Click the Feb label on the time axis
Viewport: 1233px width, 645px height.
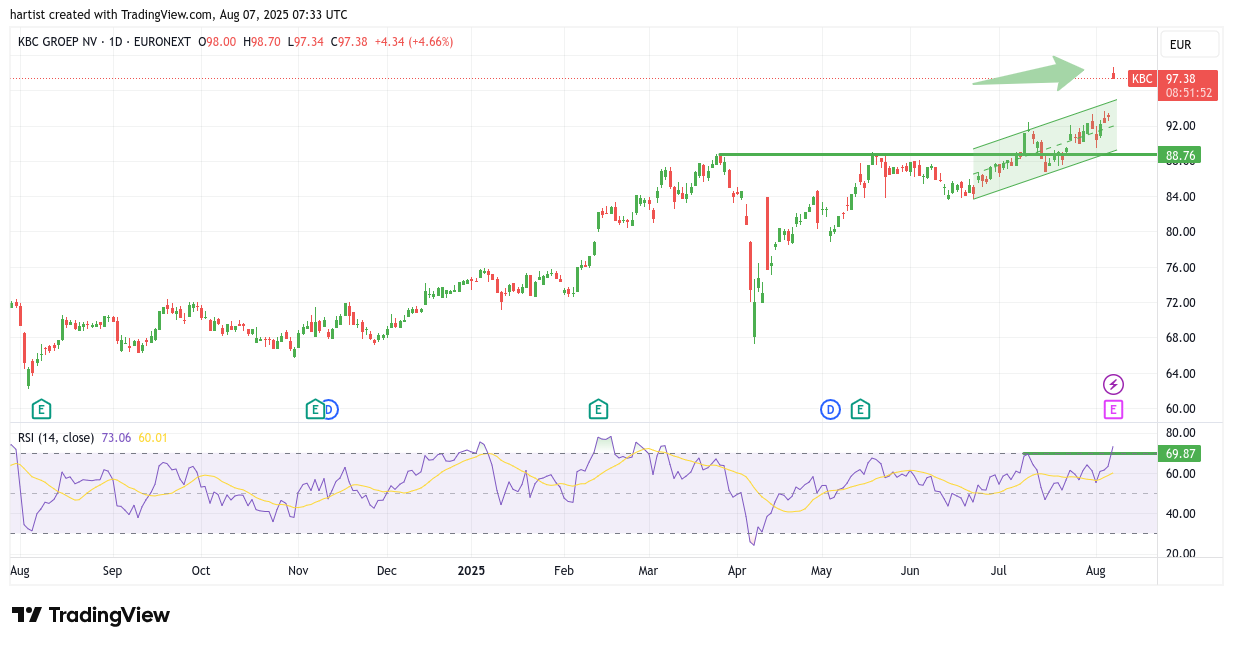point(564,571)
